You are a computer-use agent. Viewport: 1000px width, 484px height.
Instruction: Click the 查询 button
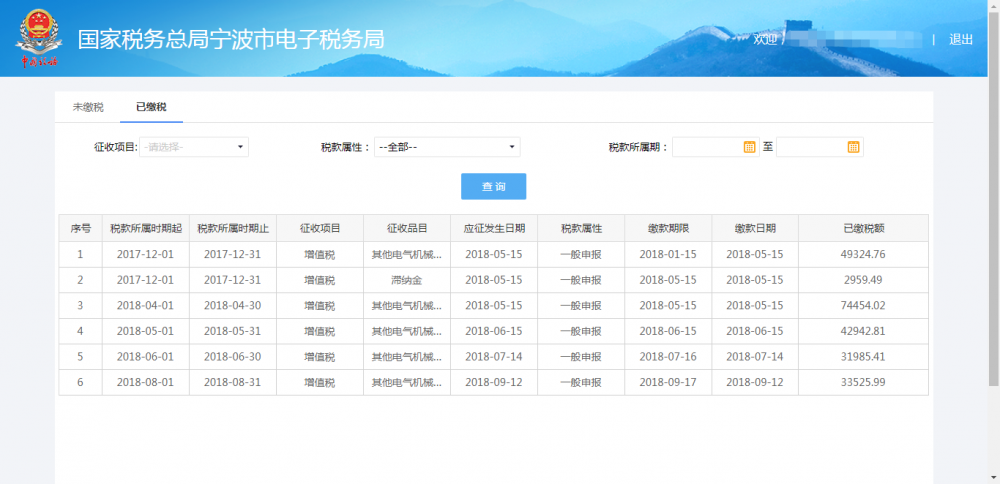click(x=494, y=186)
